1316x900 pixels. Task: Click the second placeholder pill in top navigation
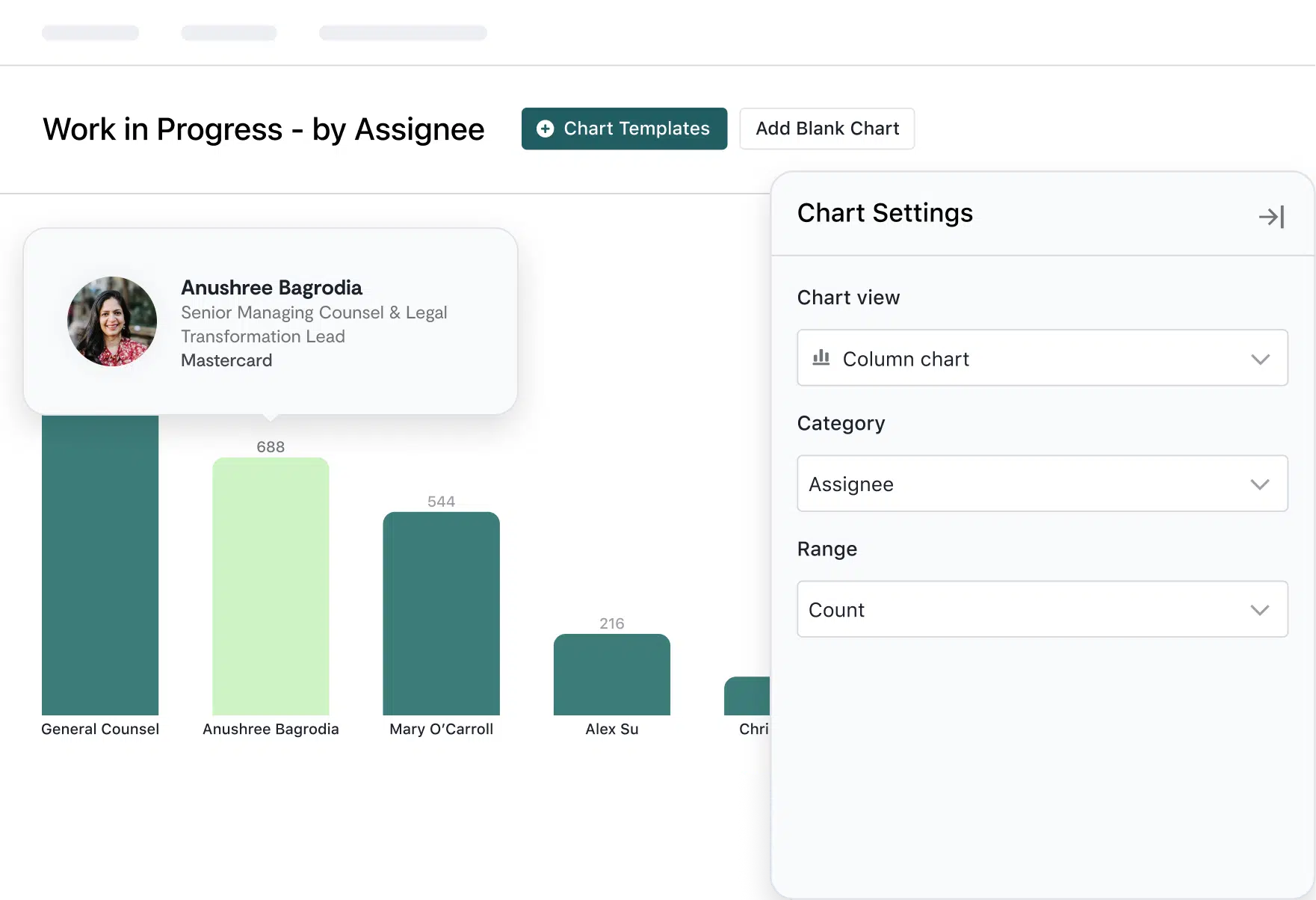point(229,33)
